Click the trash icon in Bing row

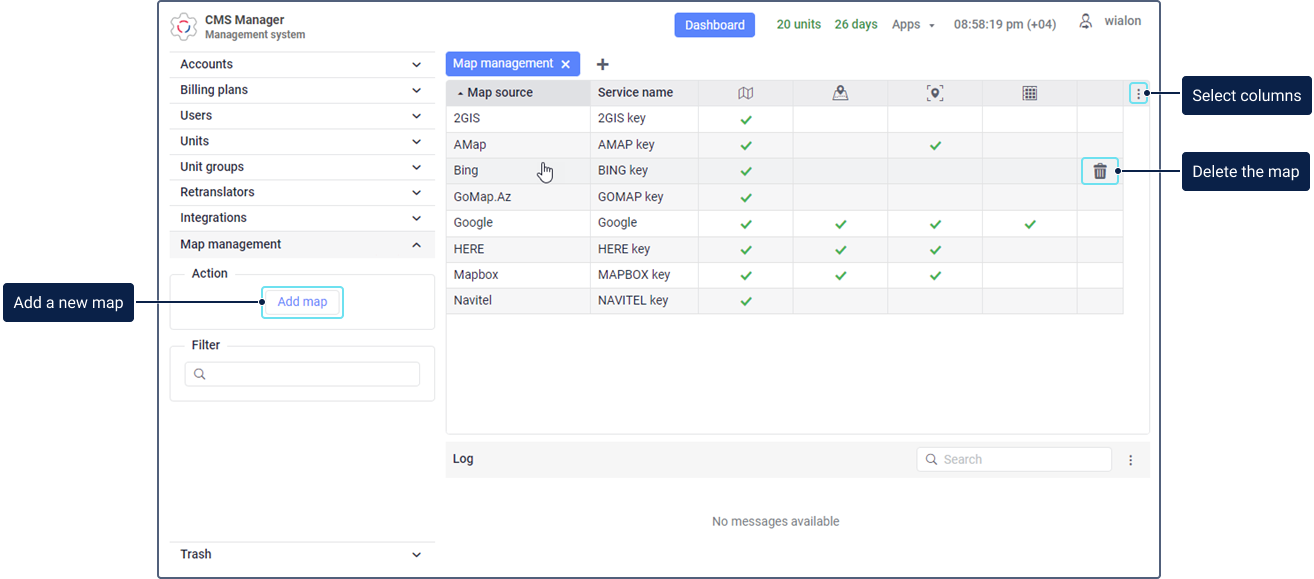1099,171
